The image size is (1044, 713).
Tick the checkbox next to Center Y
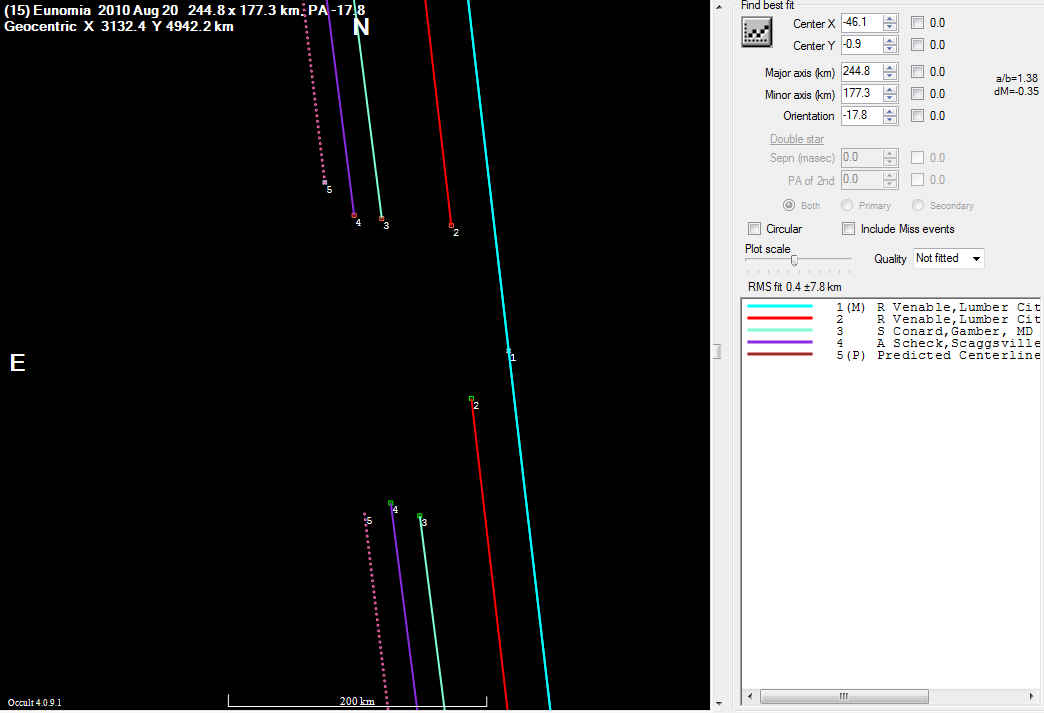(917, 45)
